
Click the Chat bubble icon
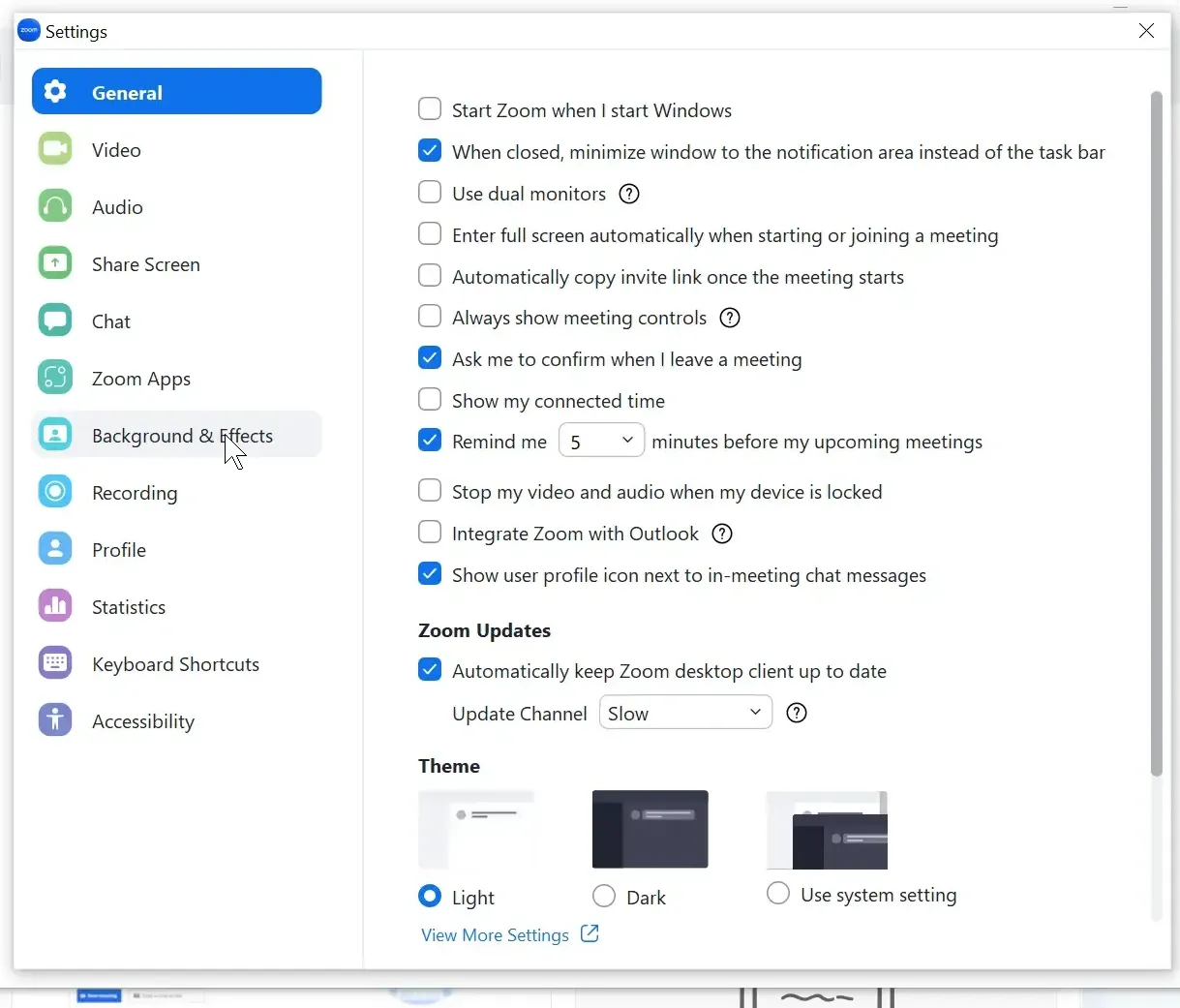[x=55, y=321]
